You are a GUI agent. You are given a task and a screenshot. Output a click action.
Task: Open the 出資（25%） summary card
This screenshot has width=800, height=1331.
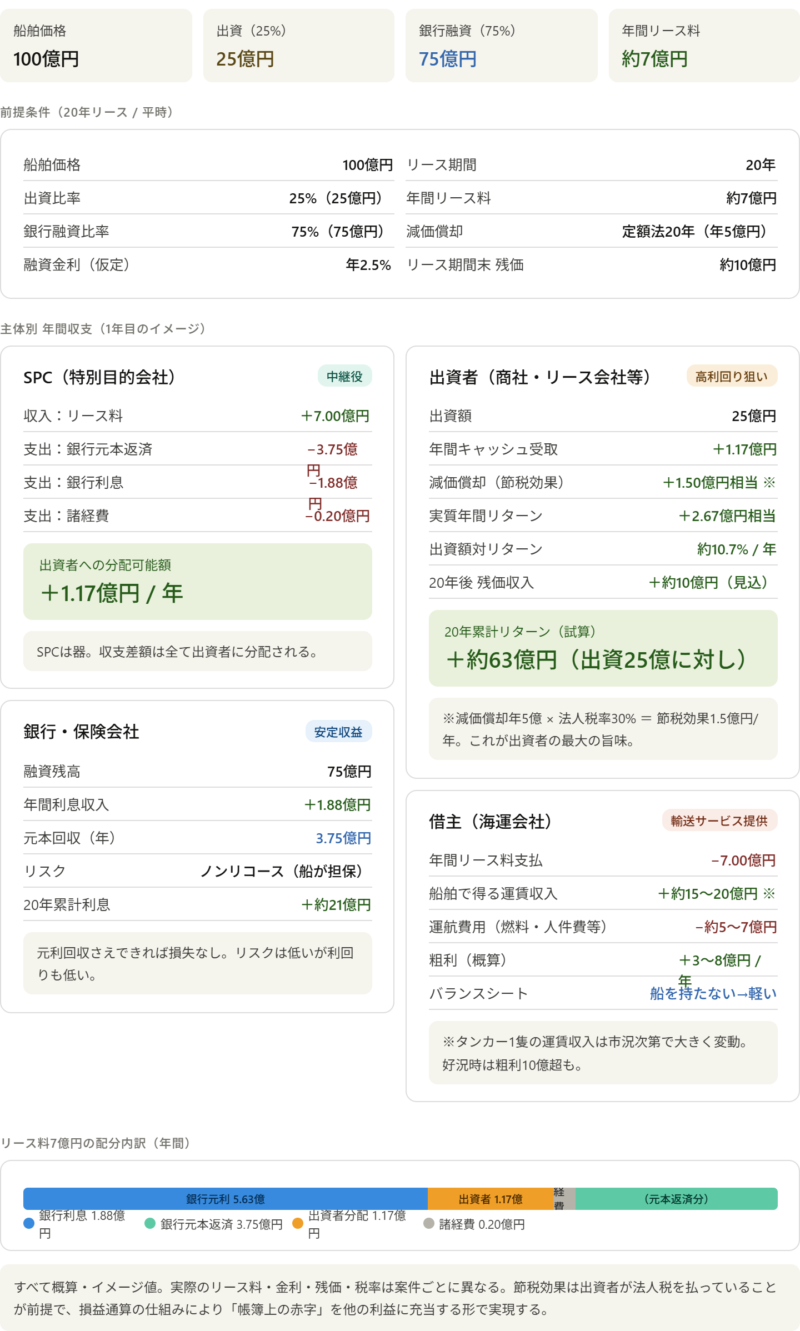click(298, 46)
